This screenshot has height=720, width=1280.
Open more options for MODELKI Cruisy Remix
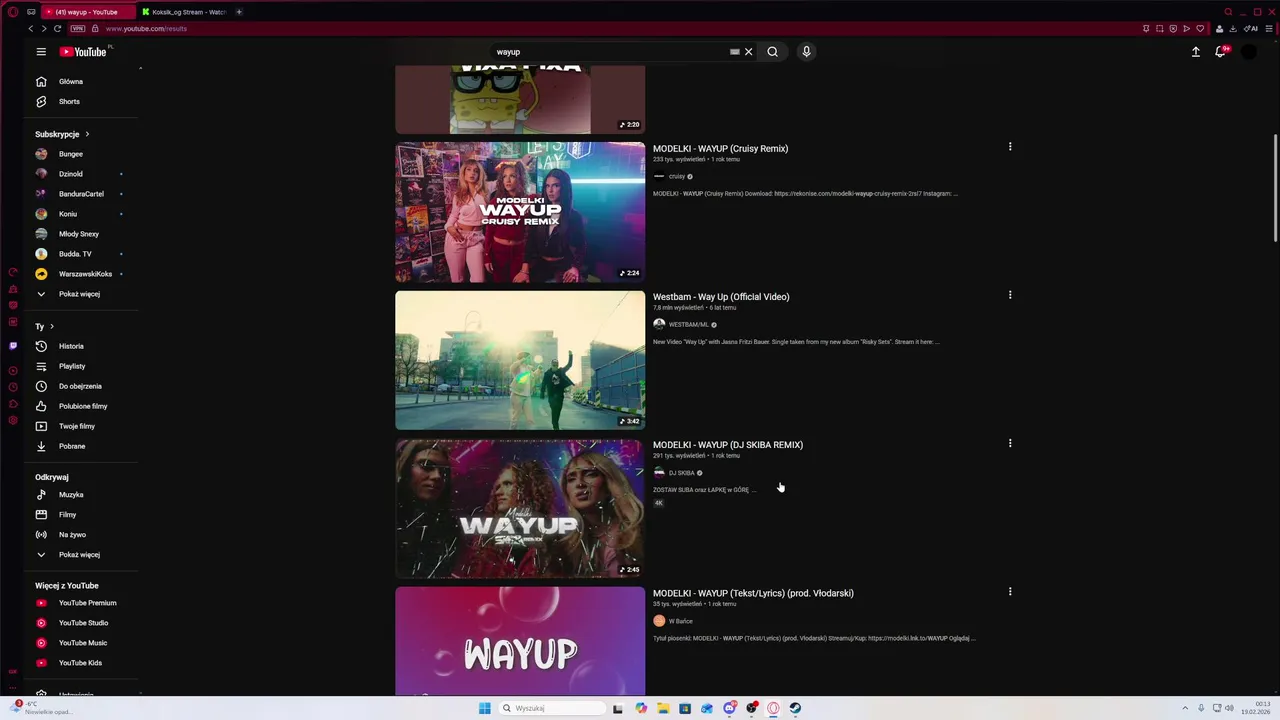1010,147
